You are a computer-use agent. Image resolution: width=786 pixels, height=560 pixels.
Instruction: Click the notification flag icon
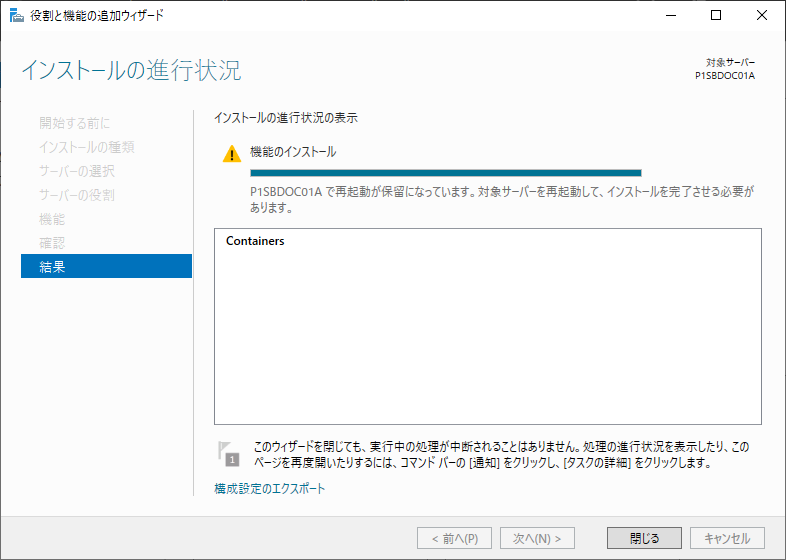(228, 454)
